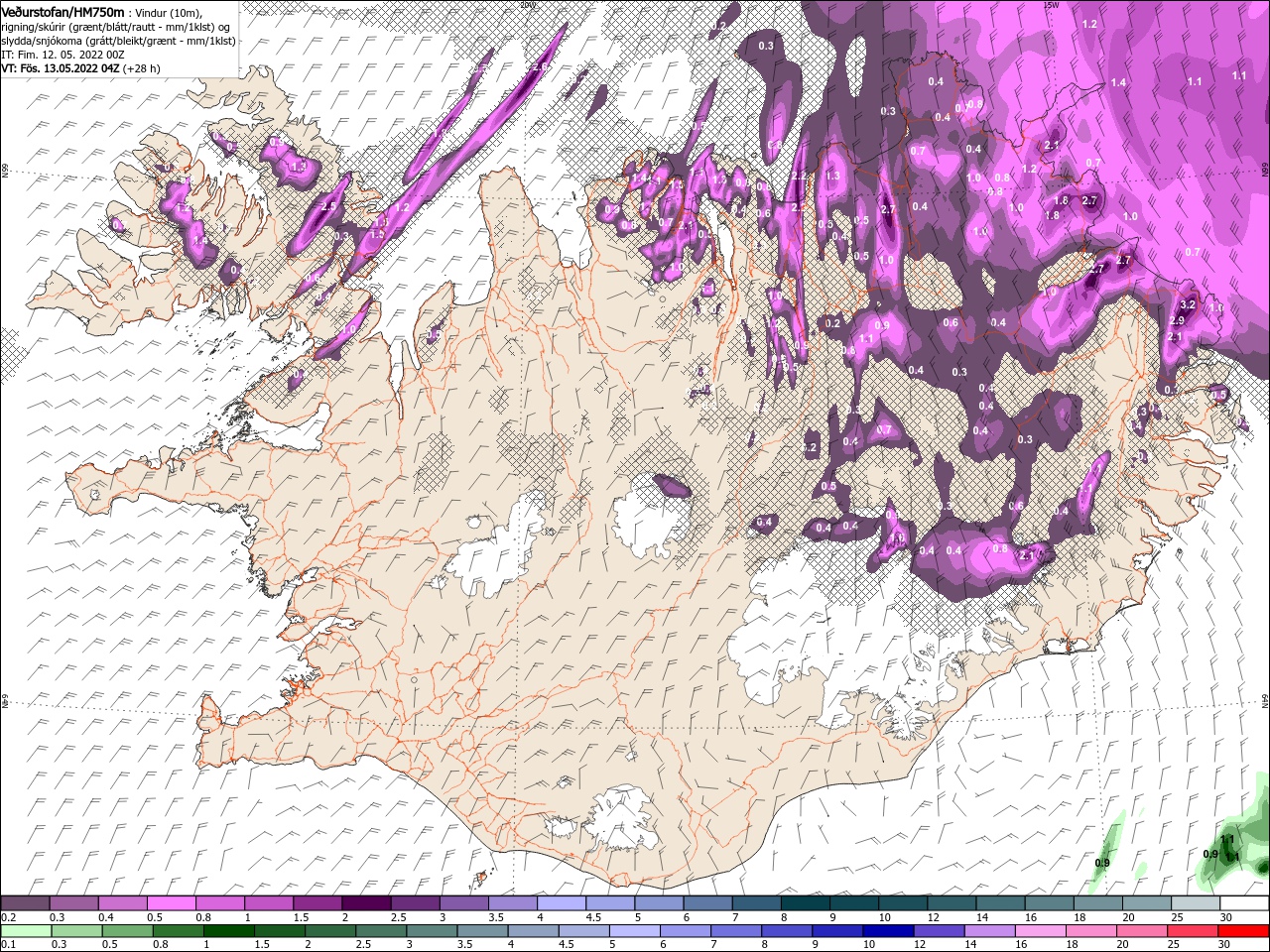Click the lower legend 10 deep blue swatch
1270x952 pixels.
[888, 931]
